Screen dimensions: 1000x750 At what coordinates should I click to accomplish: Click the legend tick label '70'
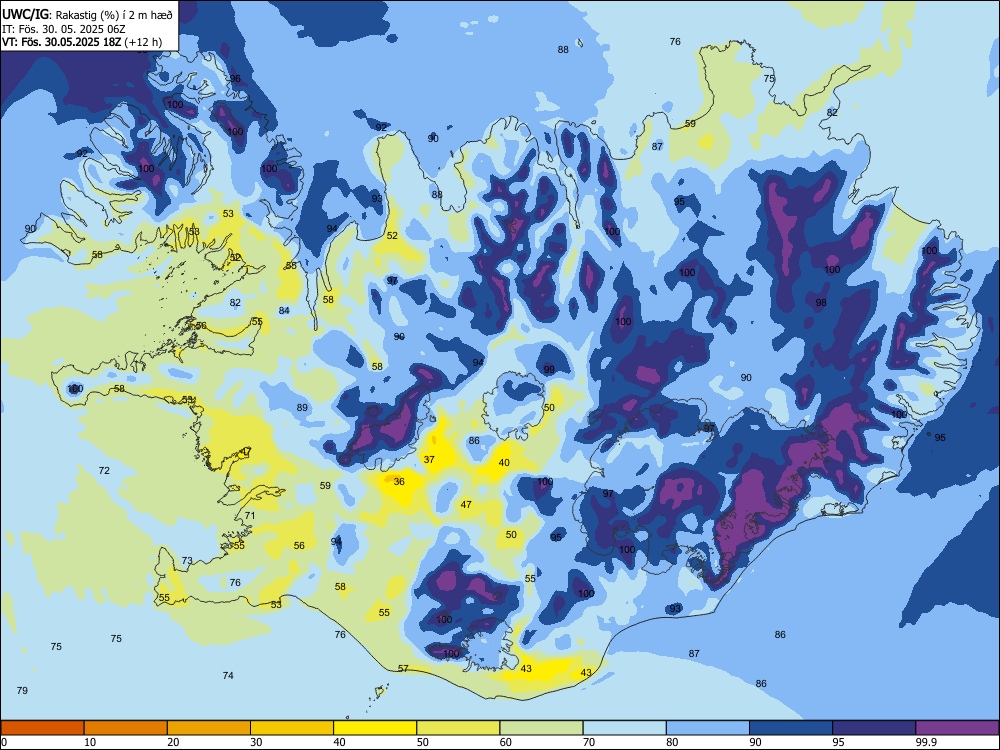coord(589,742)
